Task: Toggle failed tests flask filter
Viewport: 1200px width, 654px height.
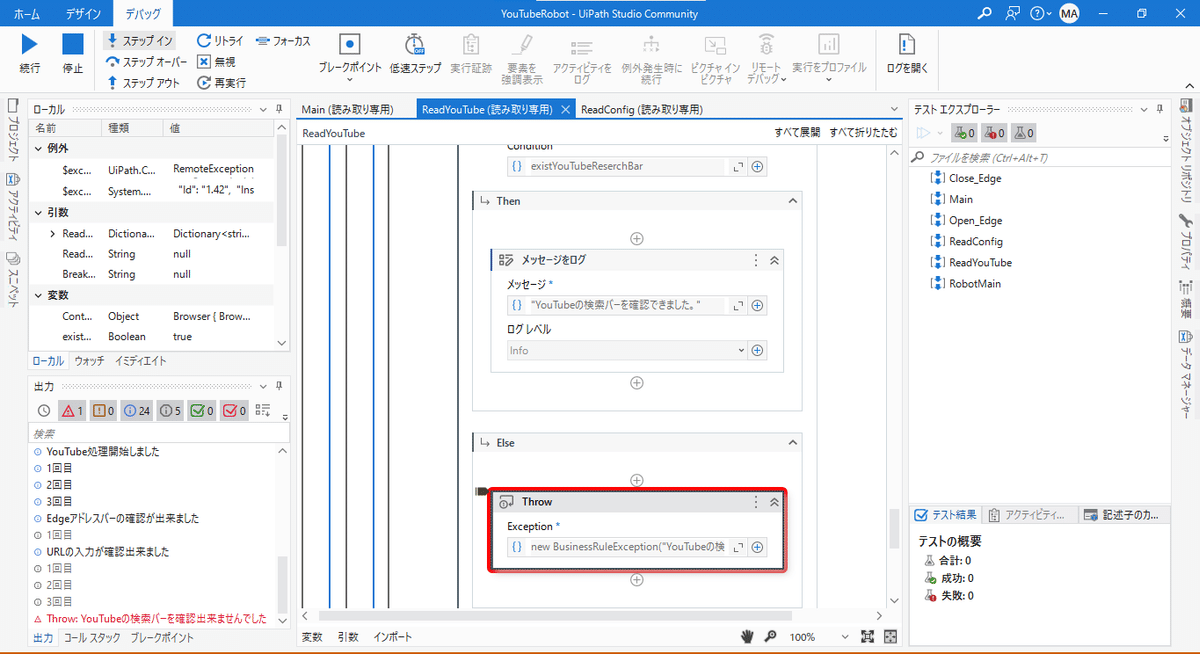Action: (995, 133)
